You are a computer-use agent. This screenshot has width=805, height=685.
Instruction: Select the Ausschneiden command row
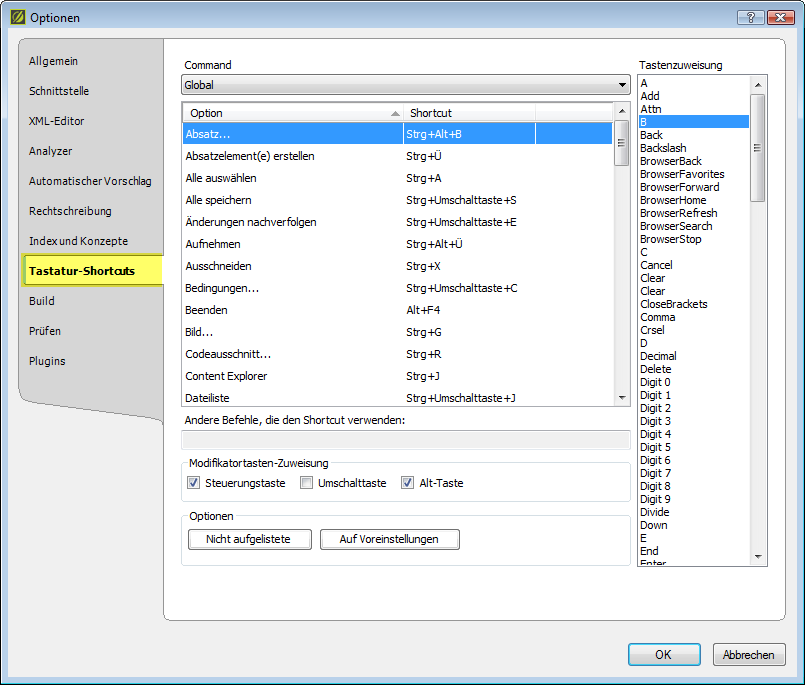[219, 266]
